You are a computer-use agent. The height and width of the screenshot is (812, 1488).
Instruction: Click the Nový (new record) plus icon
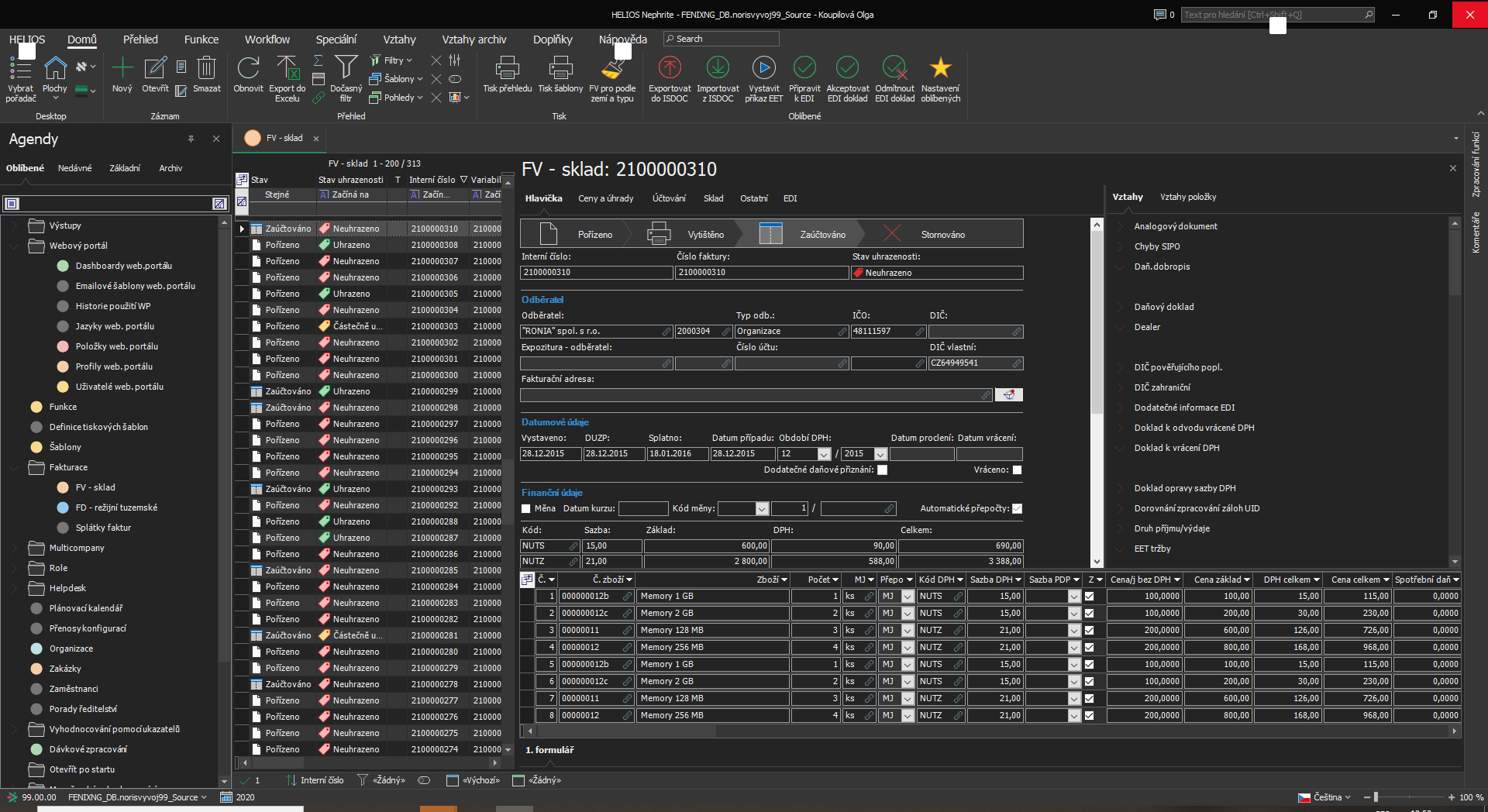pos(122,69)
